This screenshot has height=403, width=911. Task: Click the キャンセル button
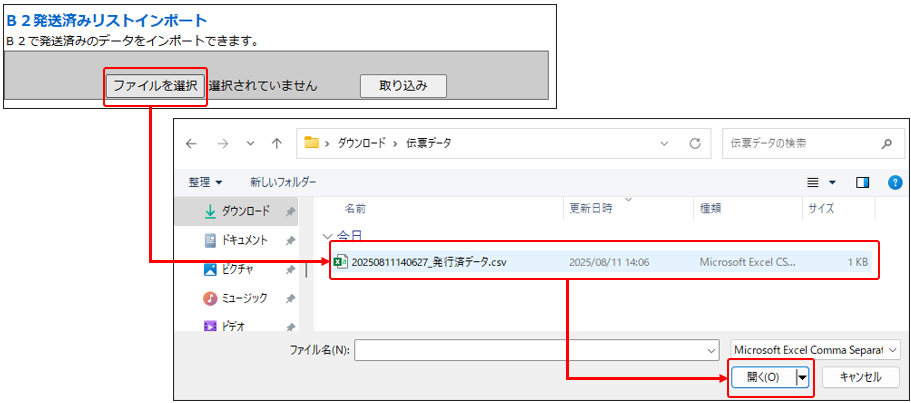860,377
